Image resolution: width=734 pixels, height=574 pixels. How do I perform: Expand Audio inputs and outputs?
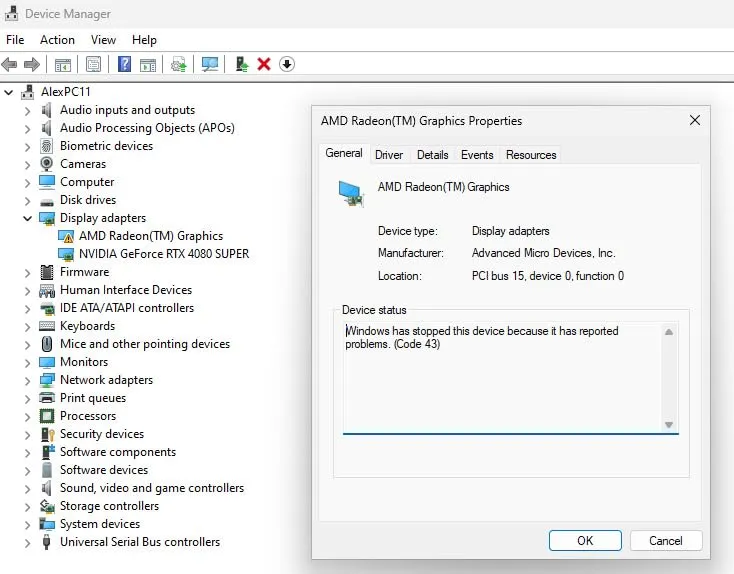(x=28, y=111)
